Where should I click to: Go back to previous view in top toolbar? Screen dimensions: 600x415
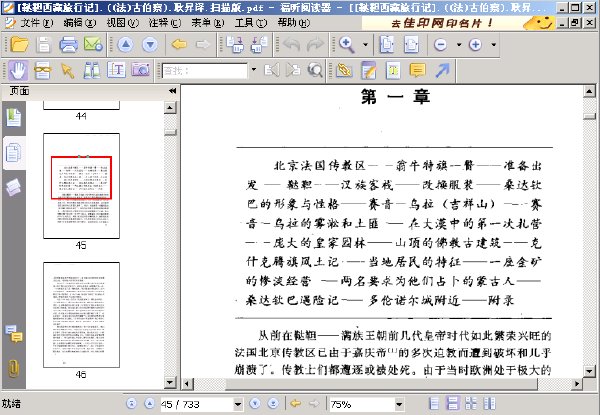coord(179,45)
